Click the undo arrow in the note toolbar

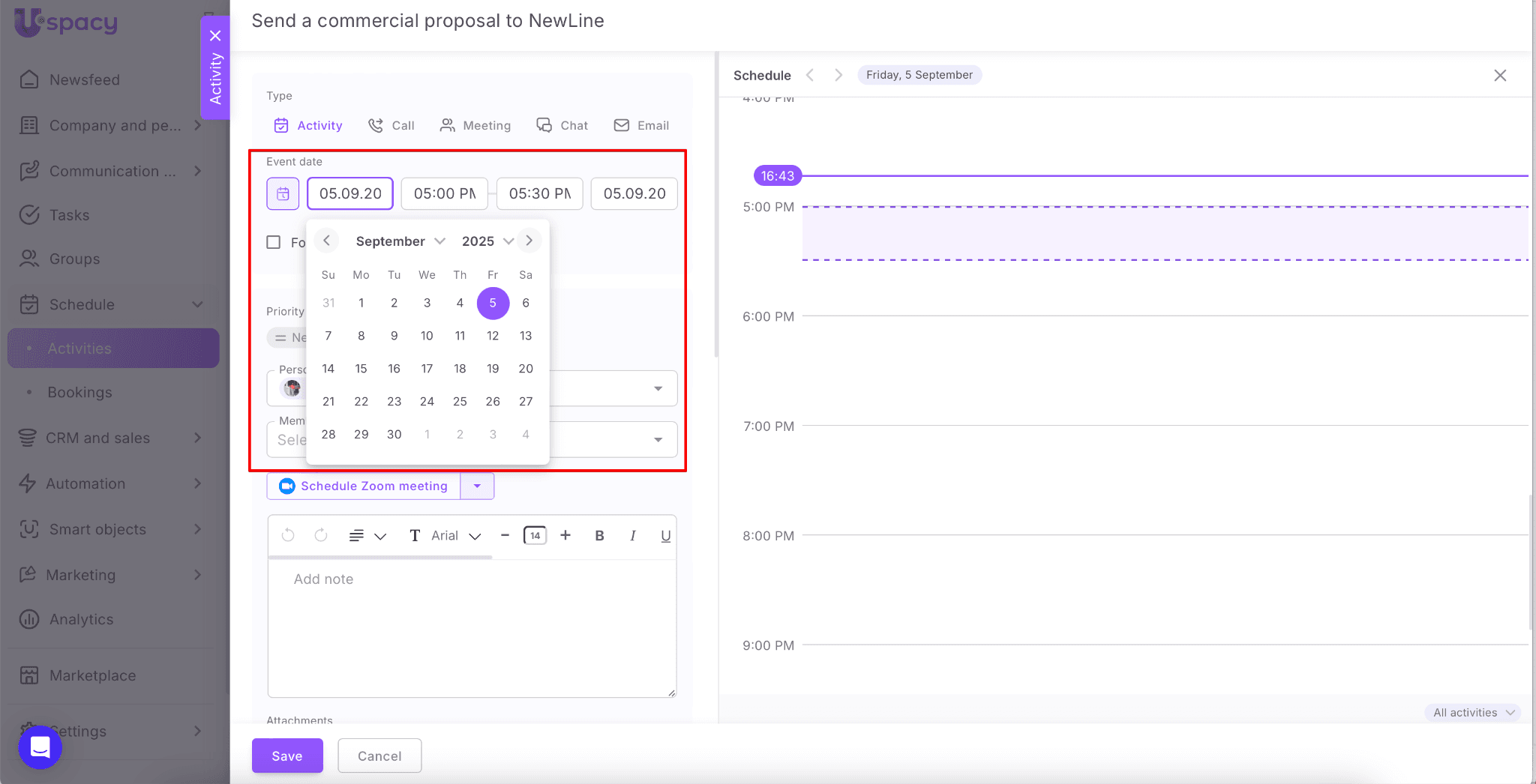[288, 535]
